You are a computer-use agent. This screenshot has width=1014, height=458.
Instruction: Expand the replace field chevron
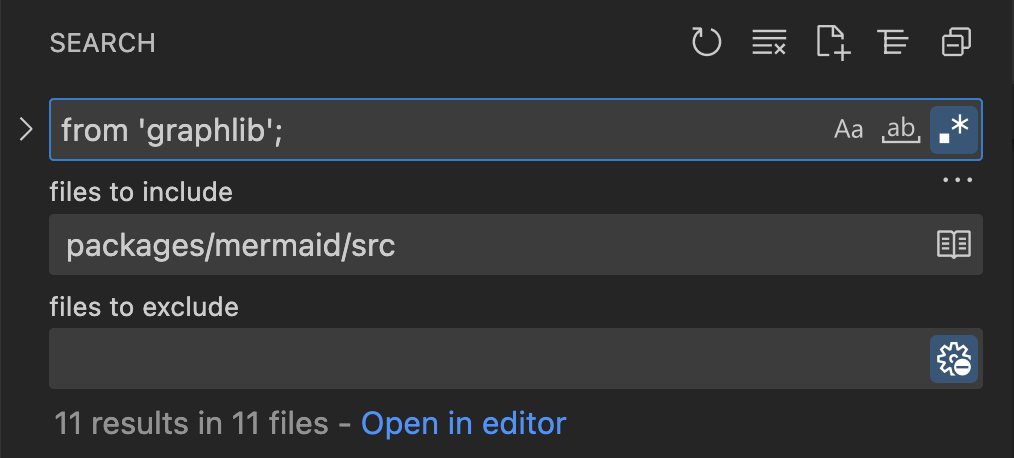(26, 129)
